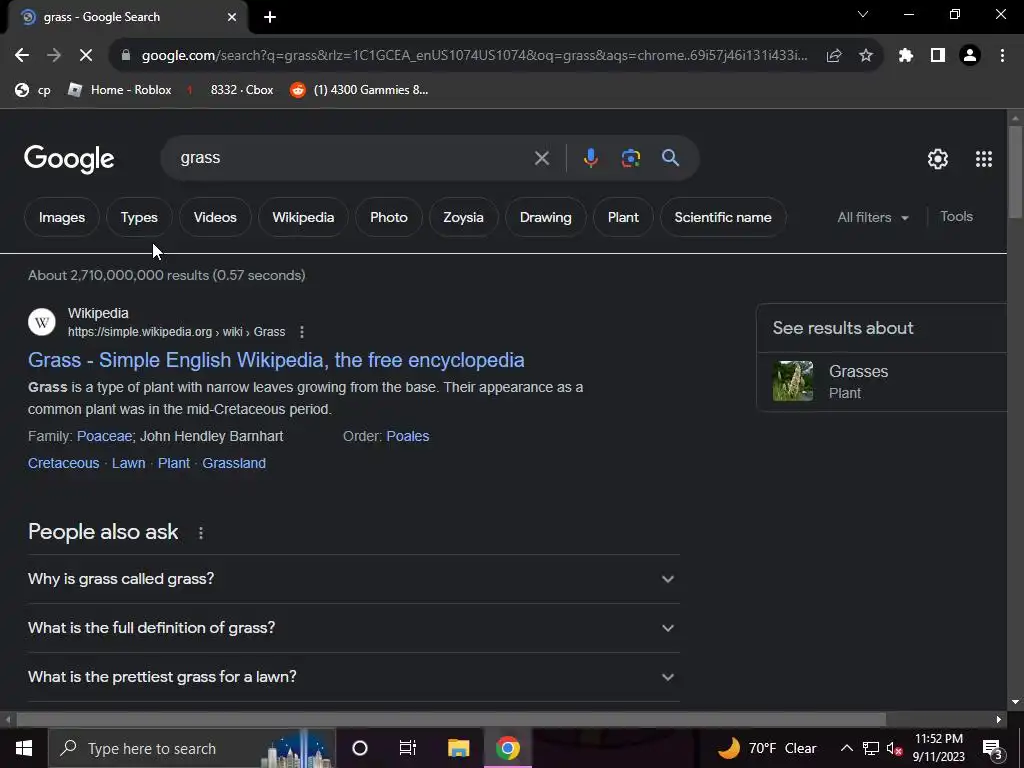Open muted volume tray icon

[894, 748]
